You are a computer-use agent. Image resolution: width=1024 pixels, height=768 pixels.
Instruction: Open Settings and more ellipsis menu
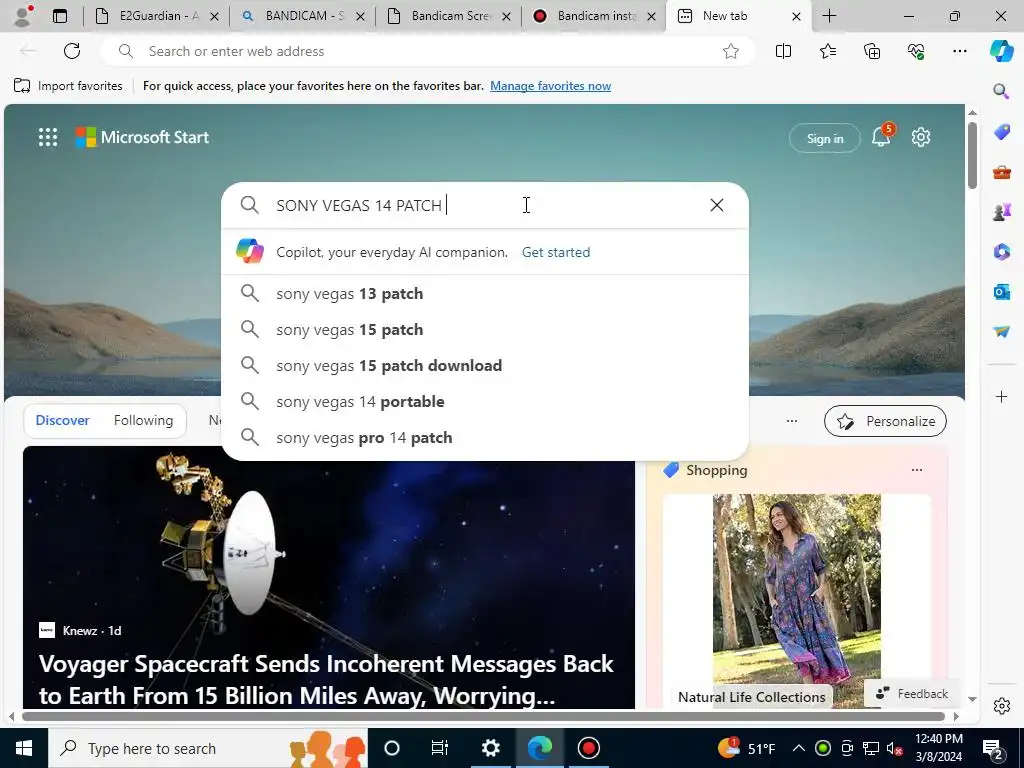959,51
